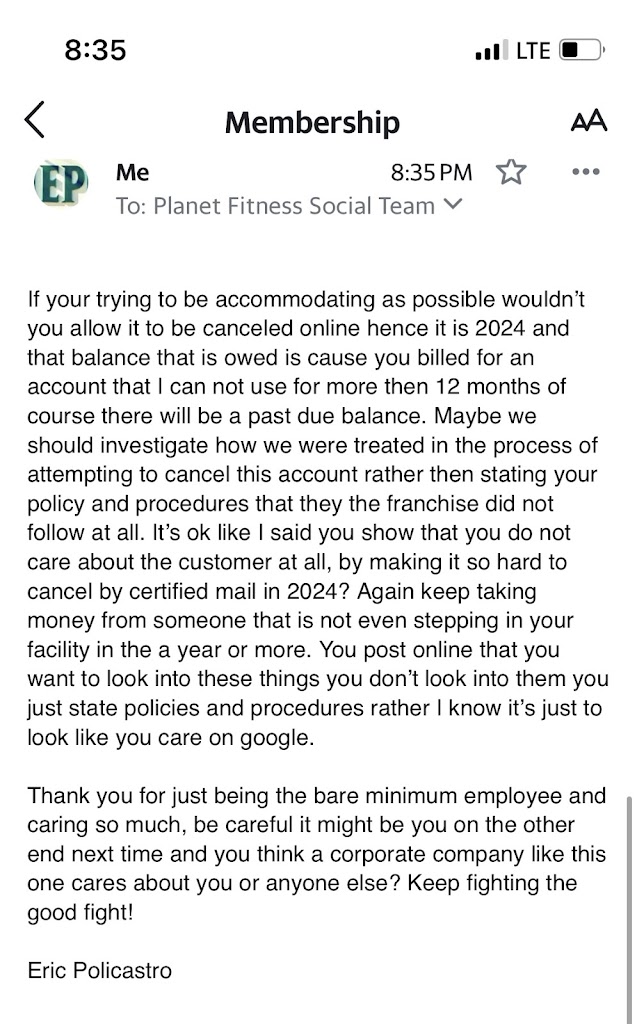The width and height of the screenshot is (637, 1024).
Task: Expand recipient details chevron
Action: click(x=453, y=205)
